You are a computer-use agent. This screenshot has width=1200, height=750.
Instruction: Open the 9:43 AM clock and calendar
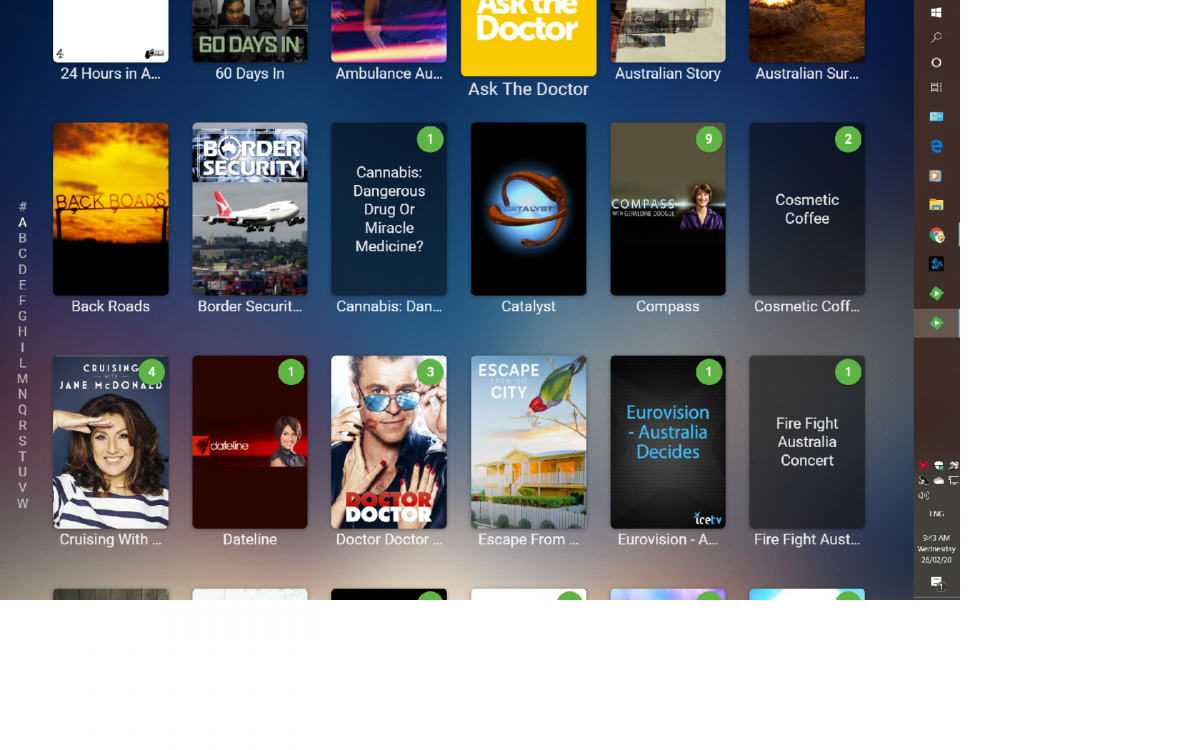937,549
